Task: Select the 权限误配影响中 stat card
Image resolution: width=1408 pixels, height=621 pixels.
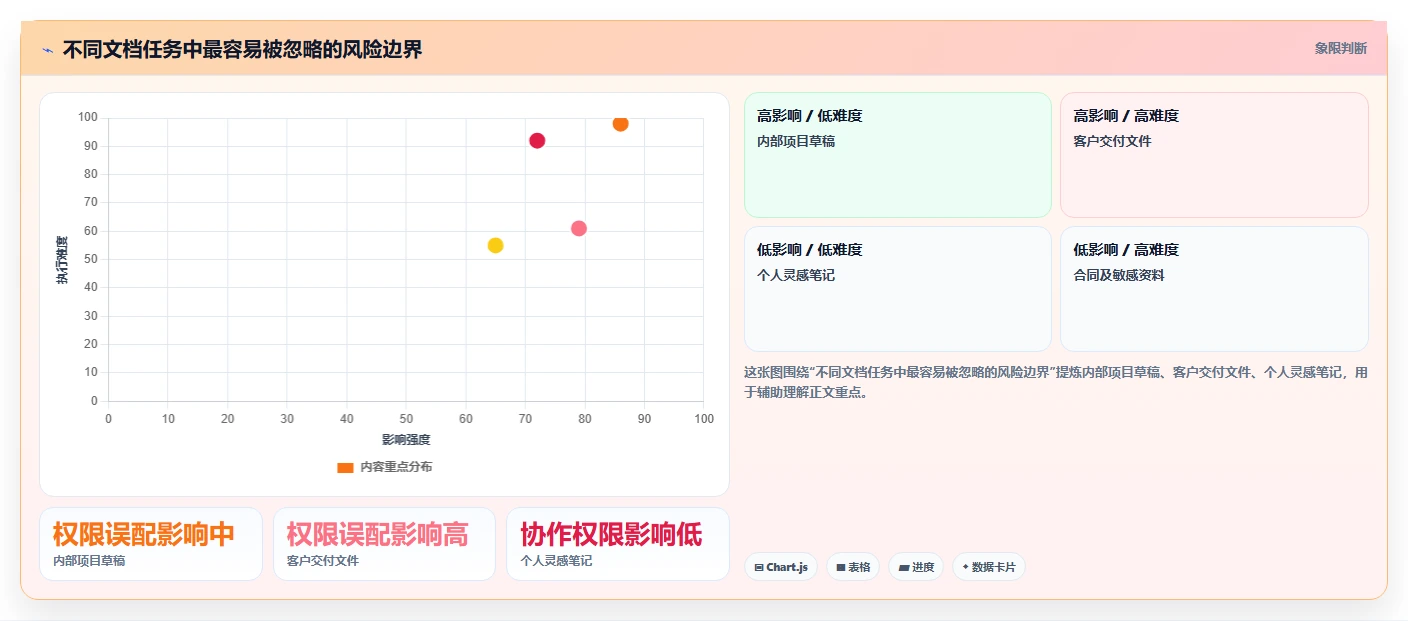Action: coord(151,544)
